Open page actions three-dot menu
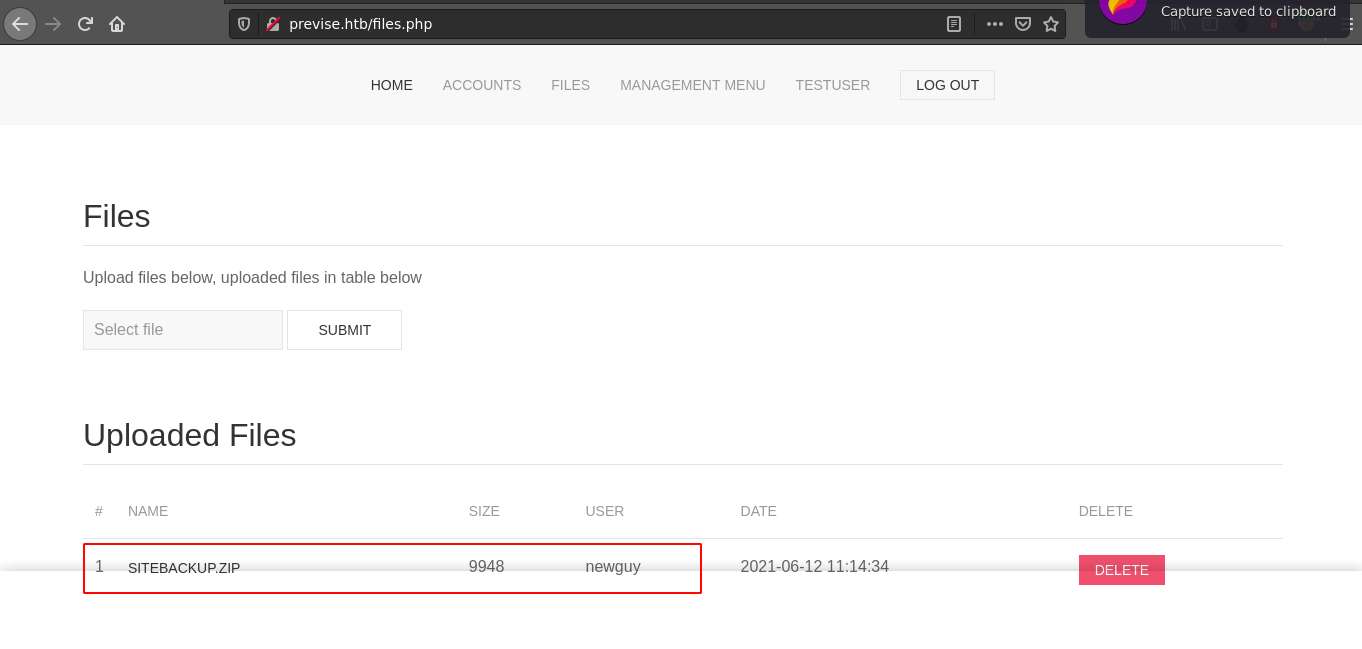This screenshot has height=649, width=1362. 994,24
